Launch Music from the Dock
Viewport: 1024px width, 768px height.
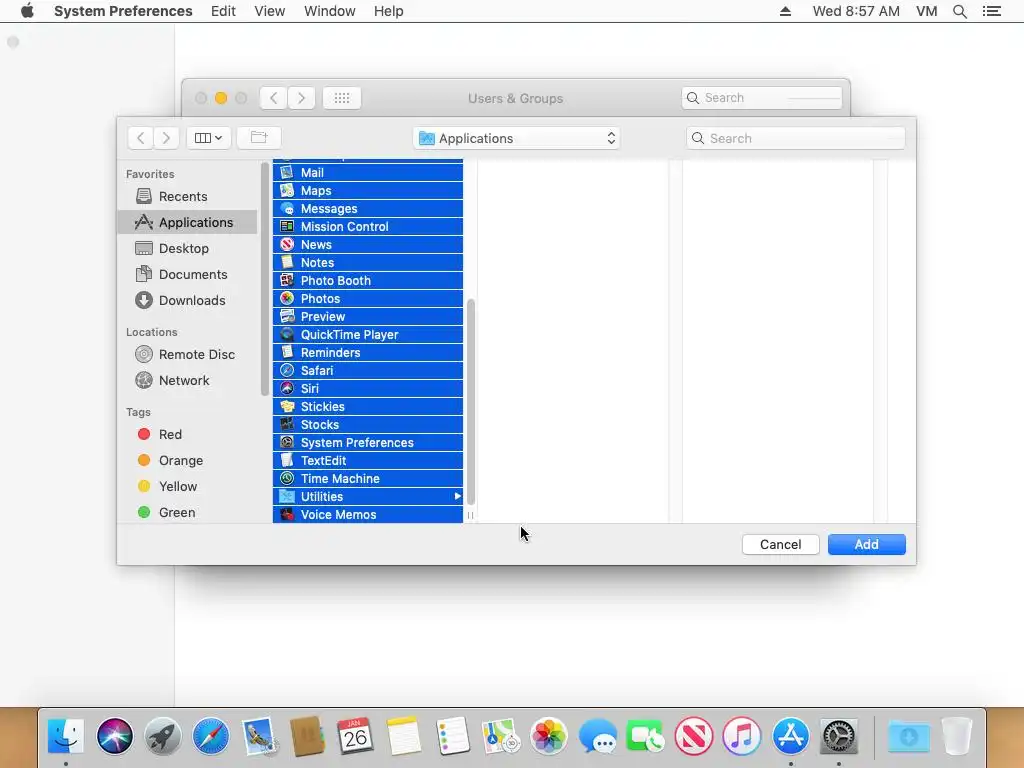[742, 736]
